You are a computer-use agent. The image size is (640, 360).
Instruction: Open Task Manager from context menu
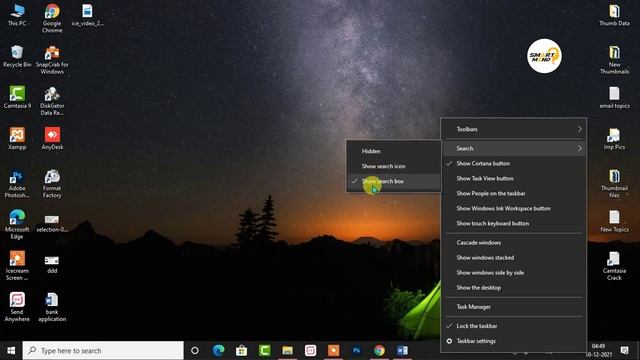(x=514, y=307)
